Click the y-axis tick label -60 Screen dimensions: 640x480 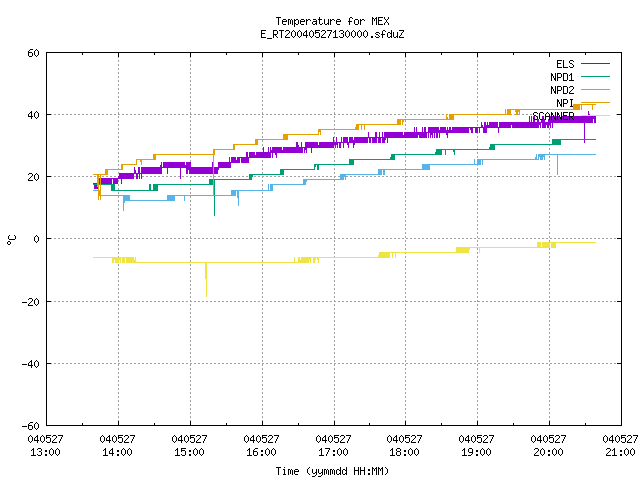pos(31,426)
